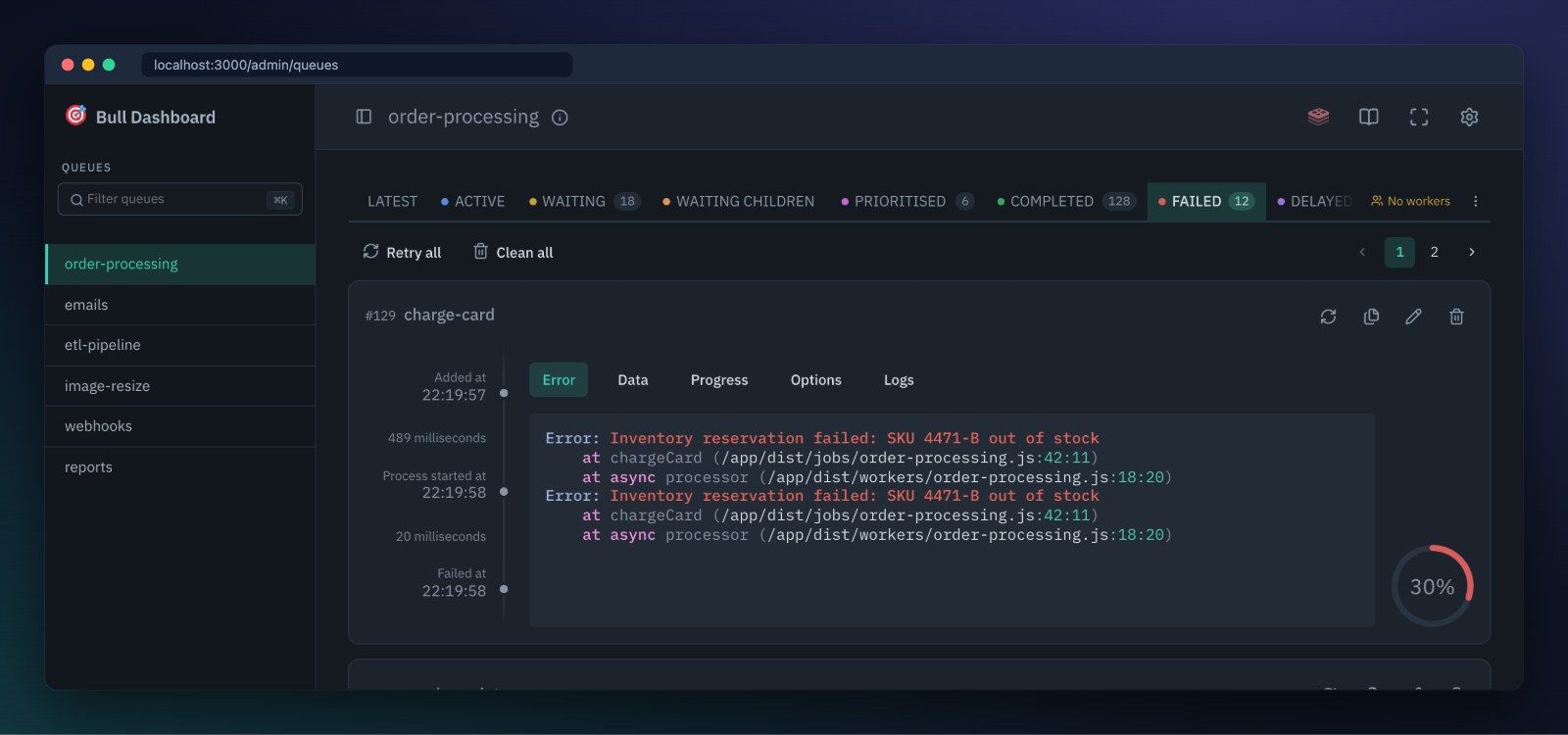Clean all failed jobs
1568x735 pixels.
click(x=513, y=252)
